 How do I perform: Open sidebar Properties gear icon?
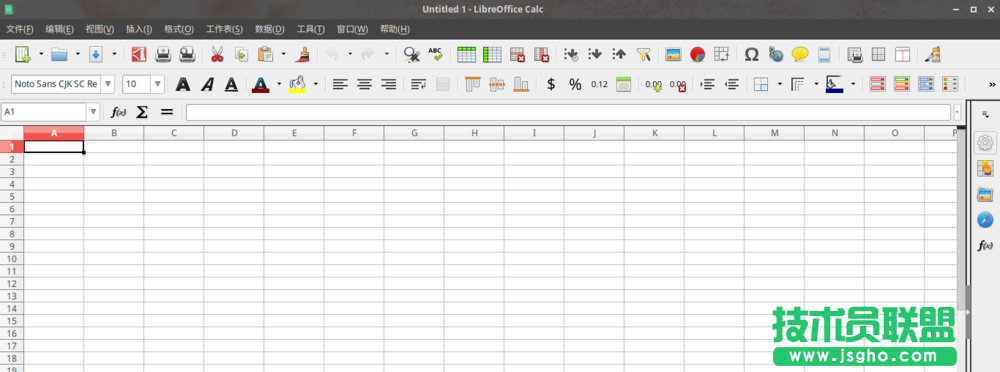click(x=985, y=144)
